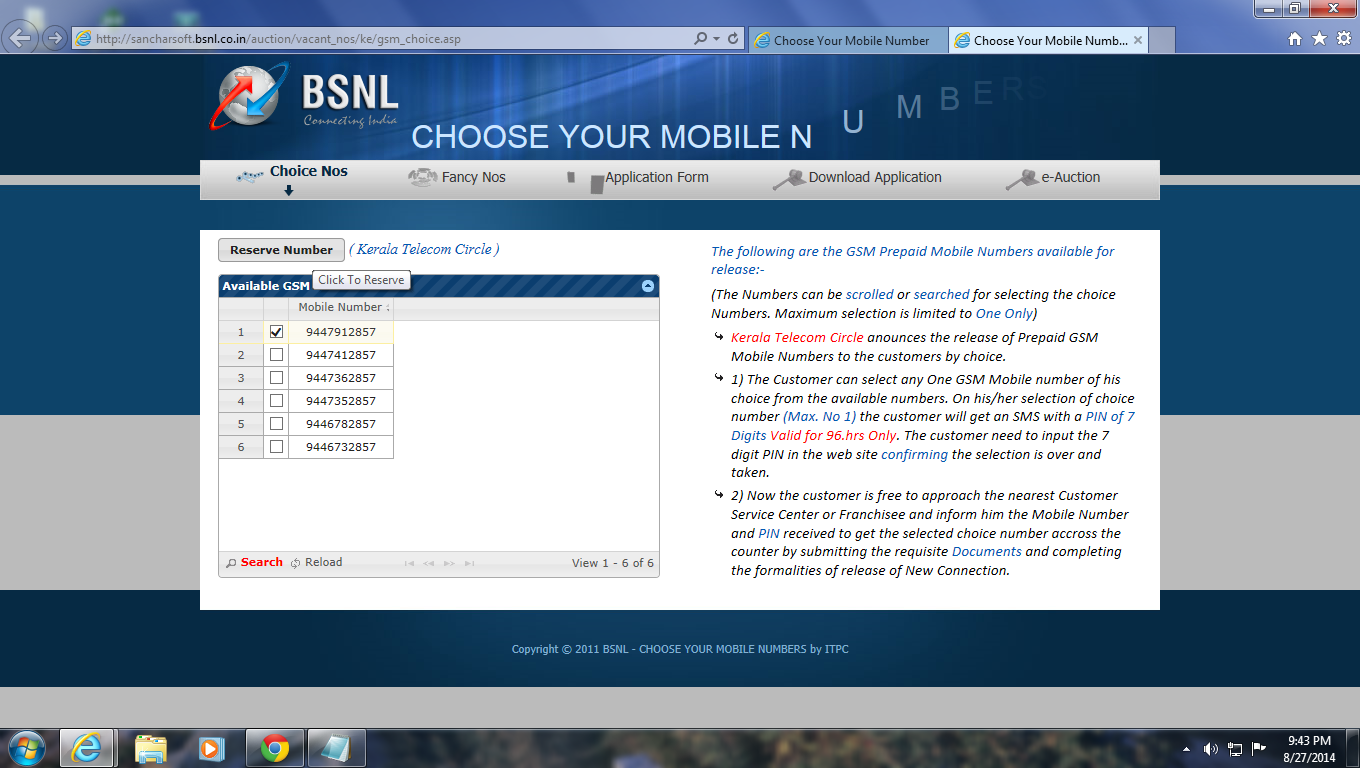Show hidden system tray icons
The image size is (1360, 768).
click(x=1186, y=749)
